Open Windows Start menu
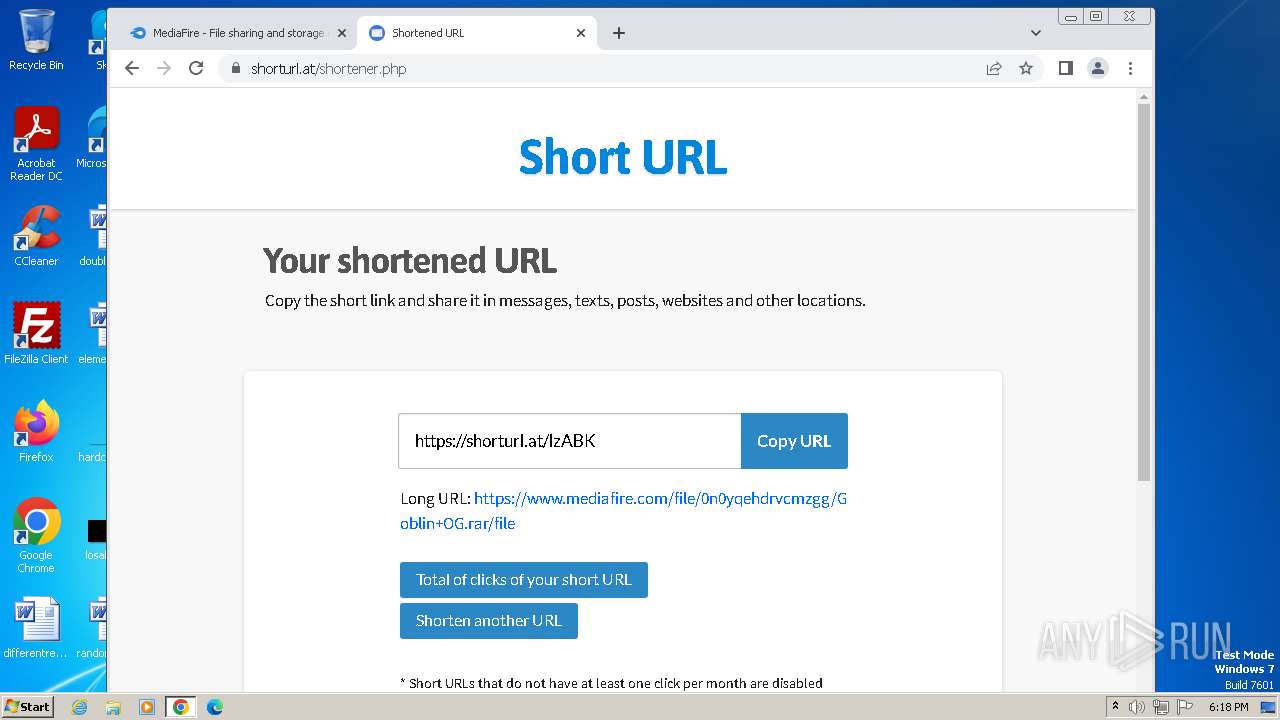 (x=27, y=706)
